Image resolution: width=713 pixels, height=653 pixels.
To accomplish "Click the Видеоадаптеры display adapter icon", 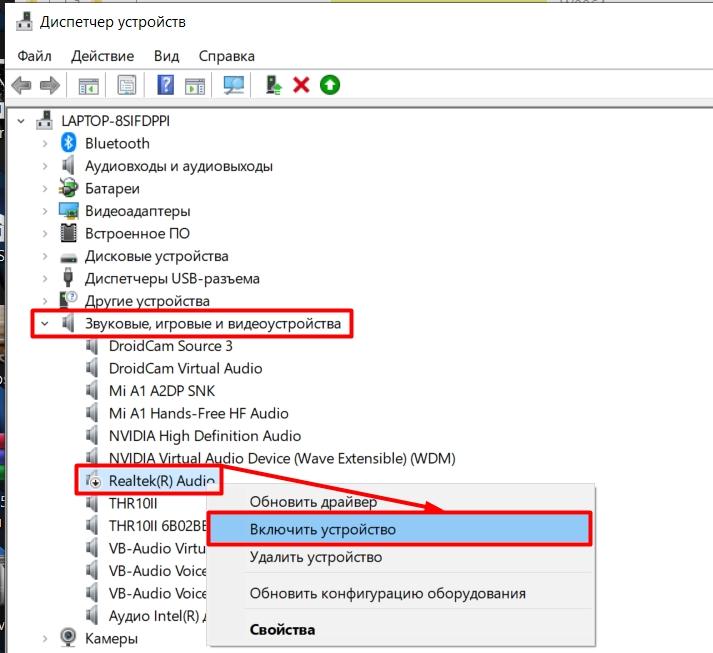I will click(69, 211).
